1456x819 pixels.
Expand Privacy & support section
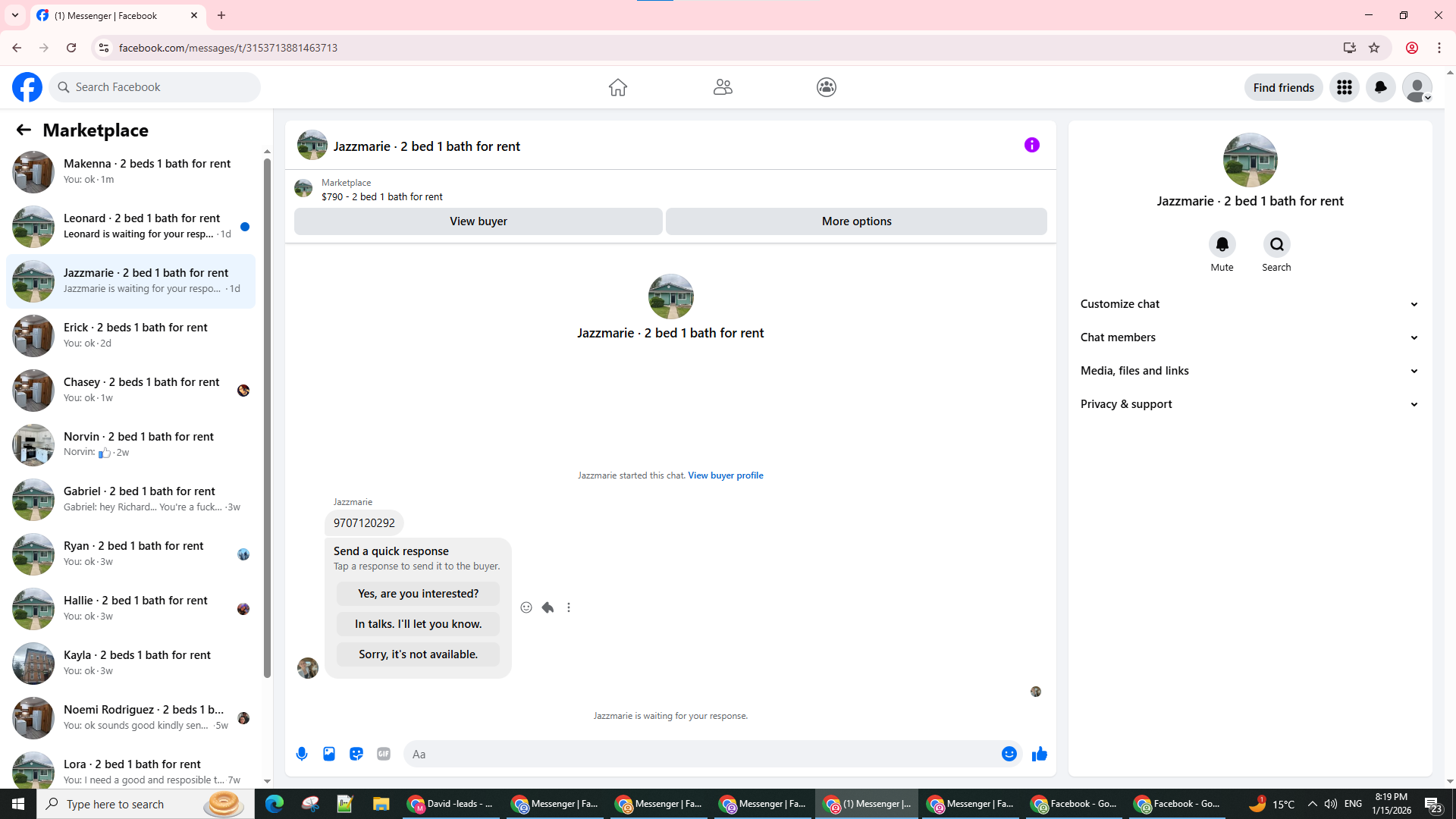[1249, 404]
